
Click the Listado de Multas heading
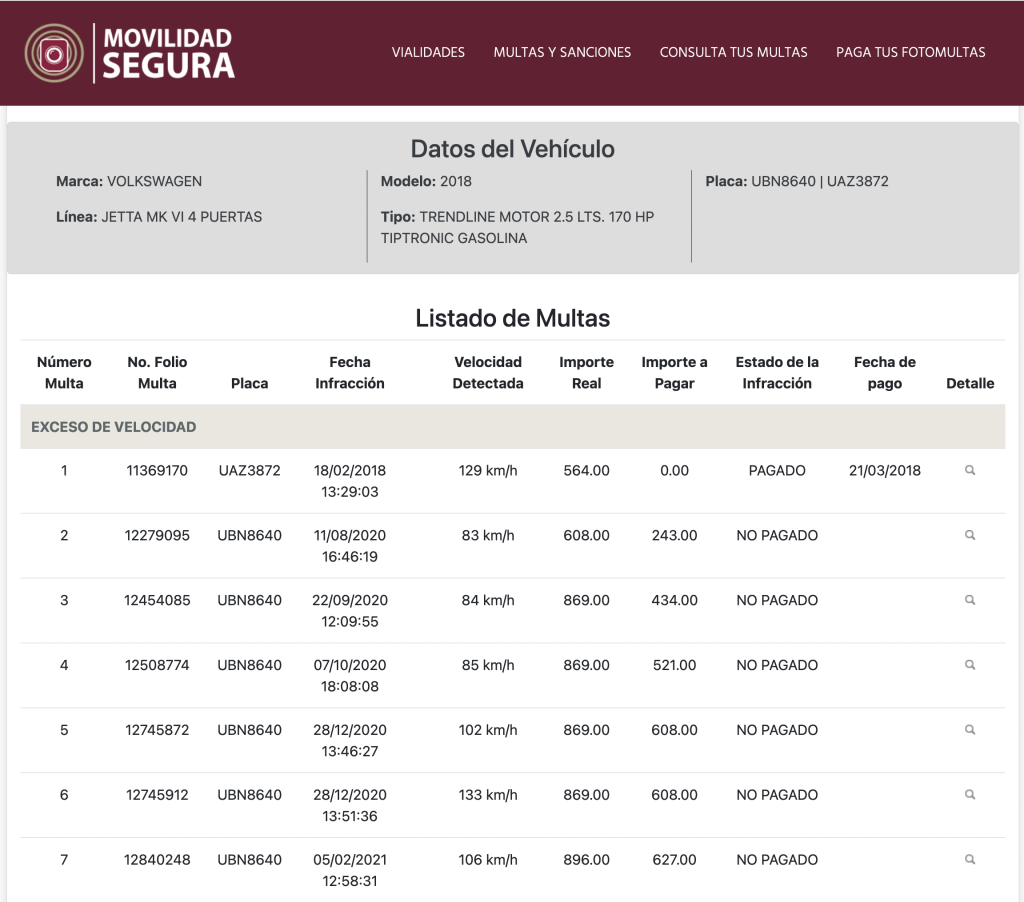point(512,318)
